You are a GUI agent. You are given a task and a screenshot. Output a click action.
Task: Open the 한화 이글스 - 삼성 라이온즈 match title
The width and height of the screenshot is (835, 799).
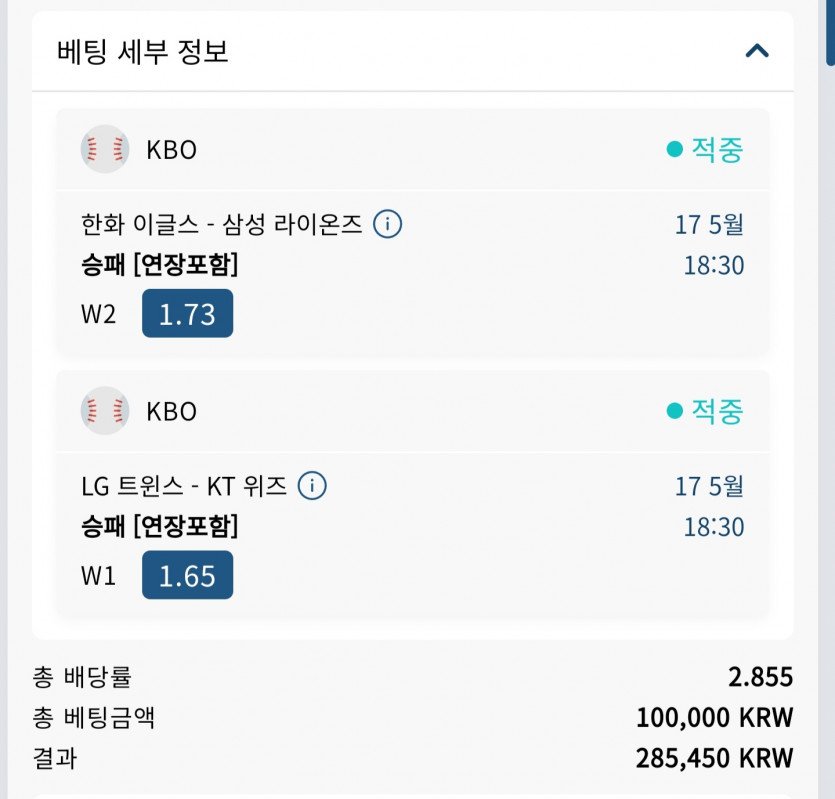tap(221, 224)
